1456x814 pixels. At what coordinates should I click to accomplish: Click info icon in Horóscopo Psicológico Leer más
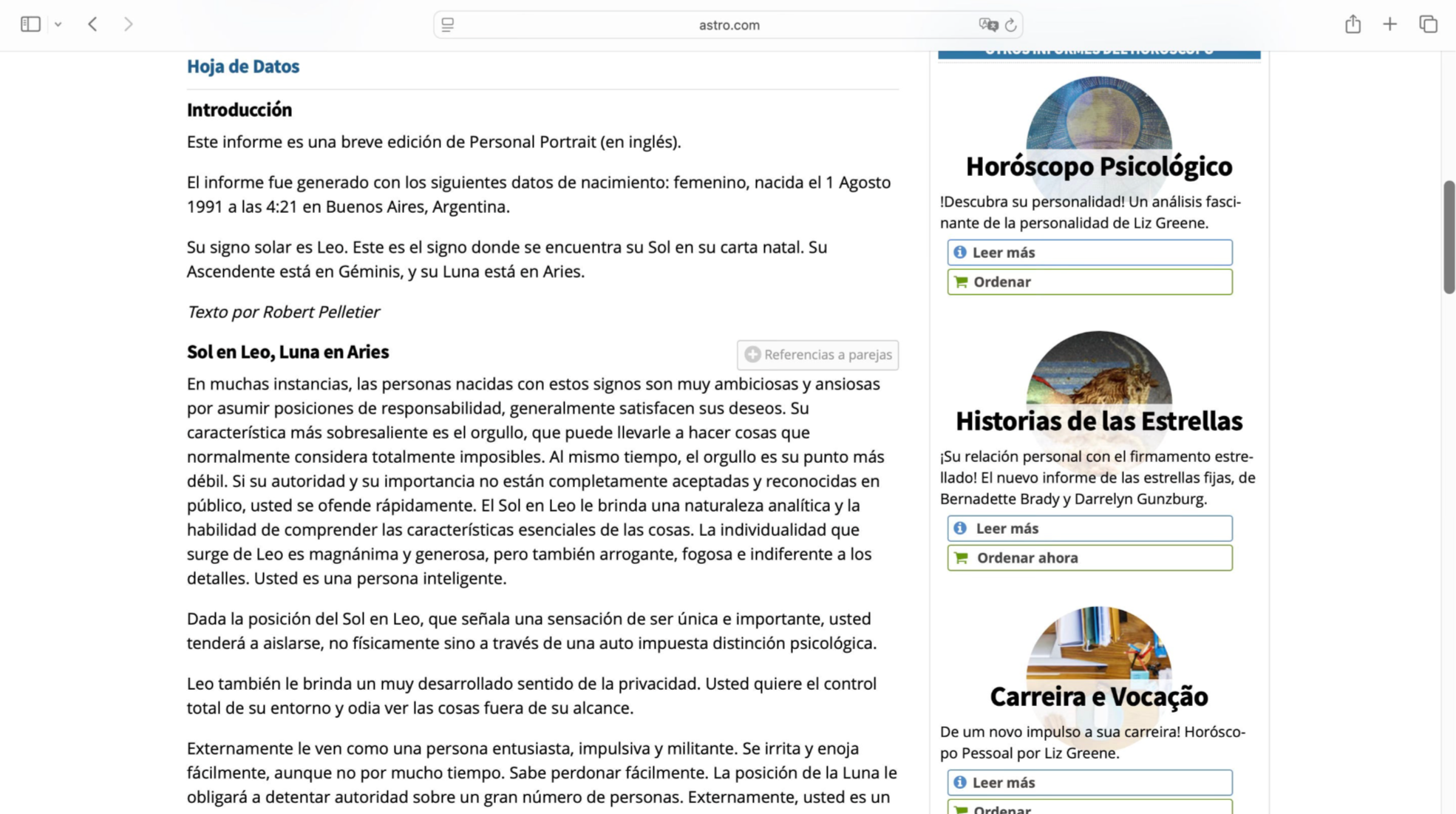click(959, 253)
